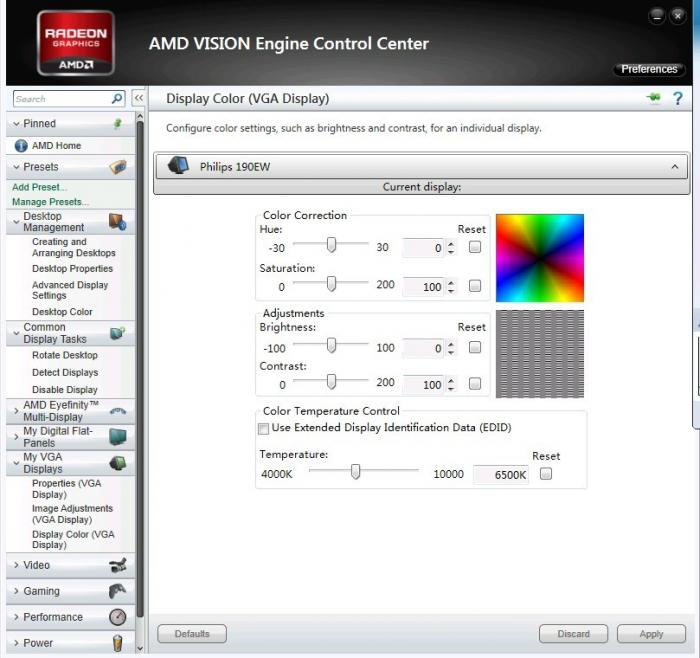Click the Brightness slider thumb
The height and width of the screenshot is (658, 700).
coord(331,345)
